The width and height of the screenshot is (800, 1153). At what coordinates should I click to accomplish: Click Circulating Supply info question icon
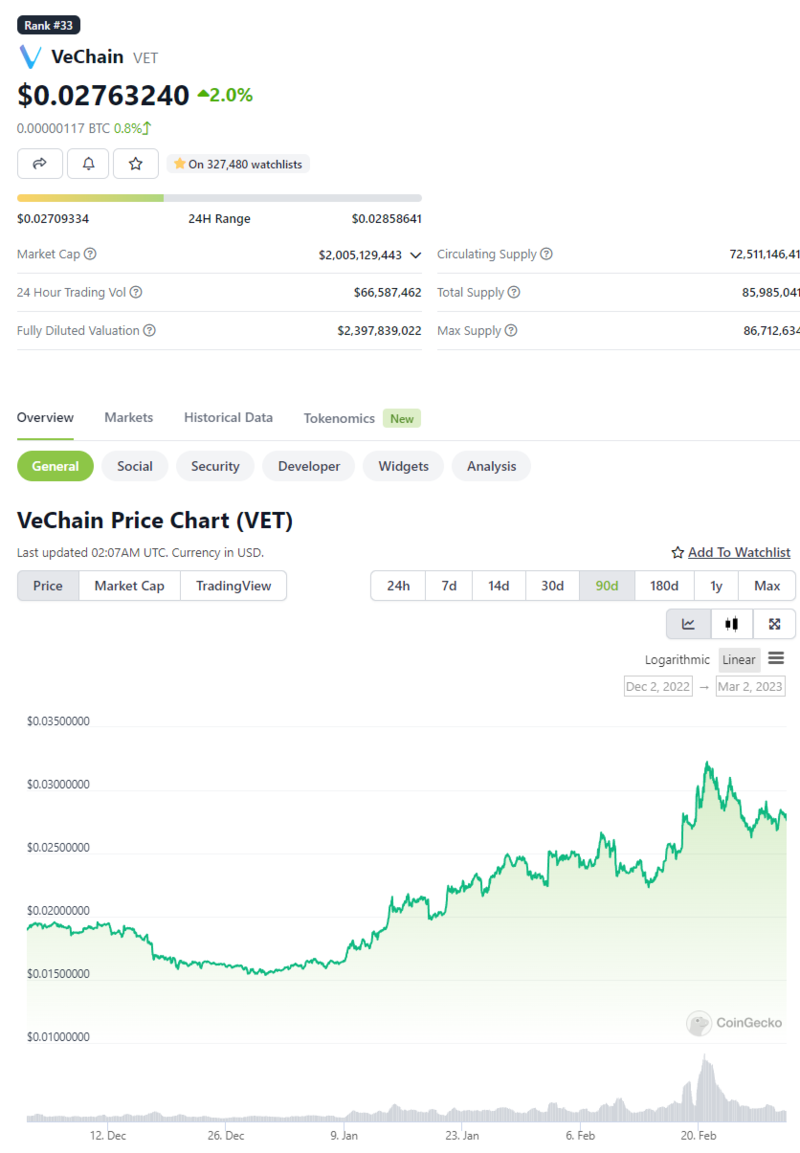click(547, 255)
